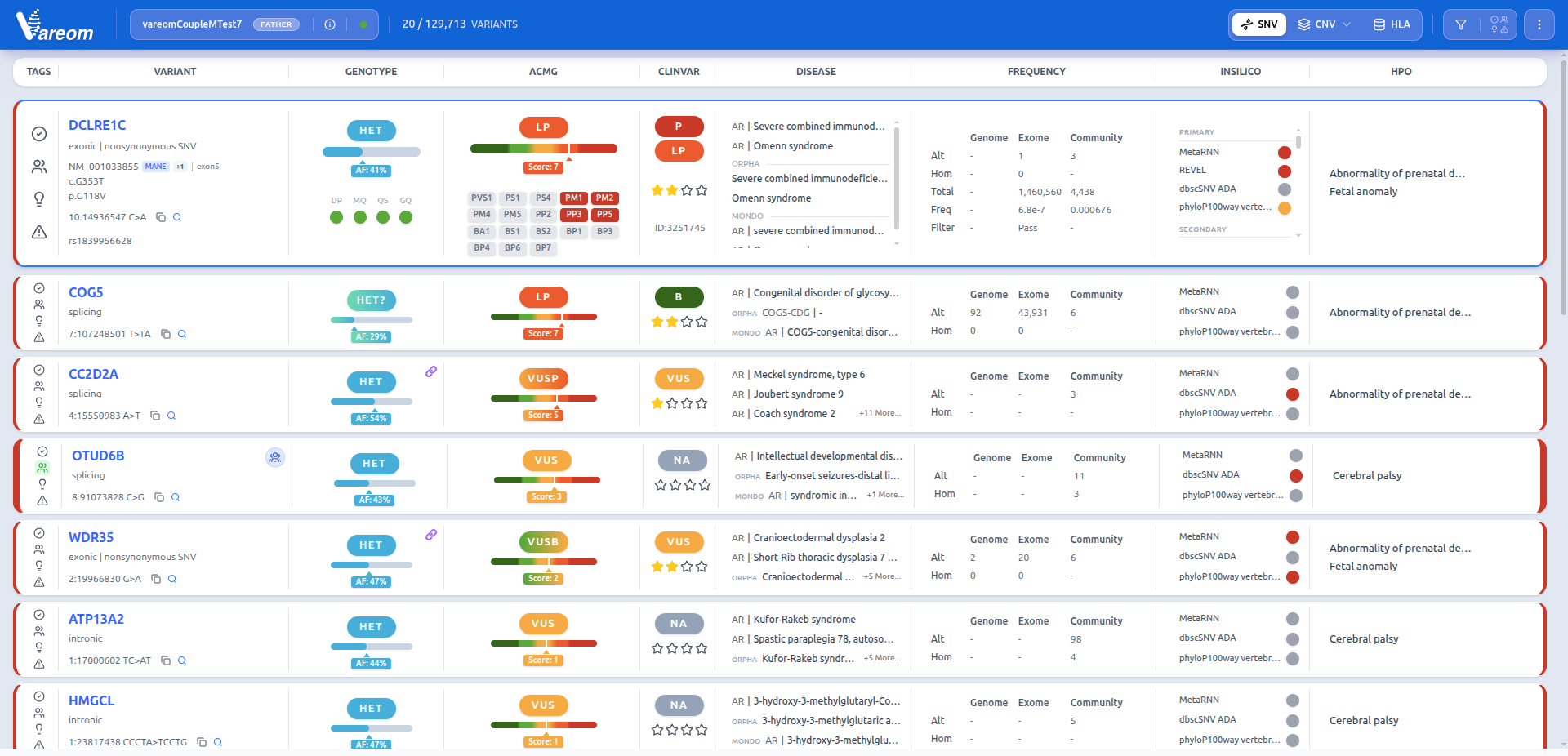Toggle the DCLRE1C checkmark tag

coord(39,134)
